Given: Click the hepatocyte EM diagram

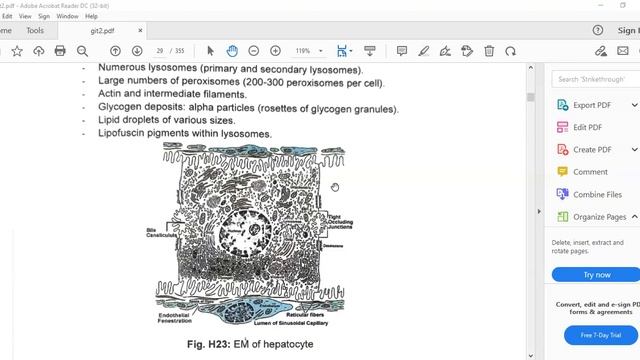Looking at the screenshot, I should tap(249, 234).
